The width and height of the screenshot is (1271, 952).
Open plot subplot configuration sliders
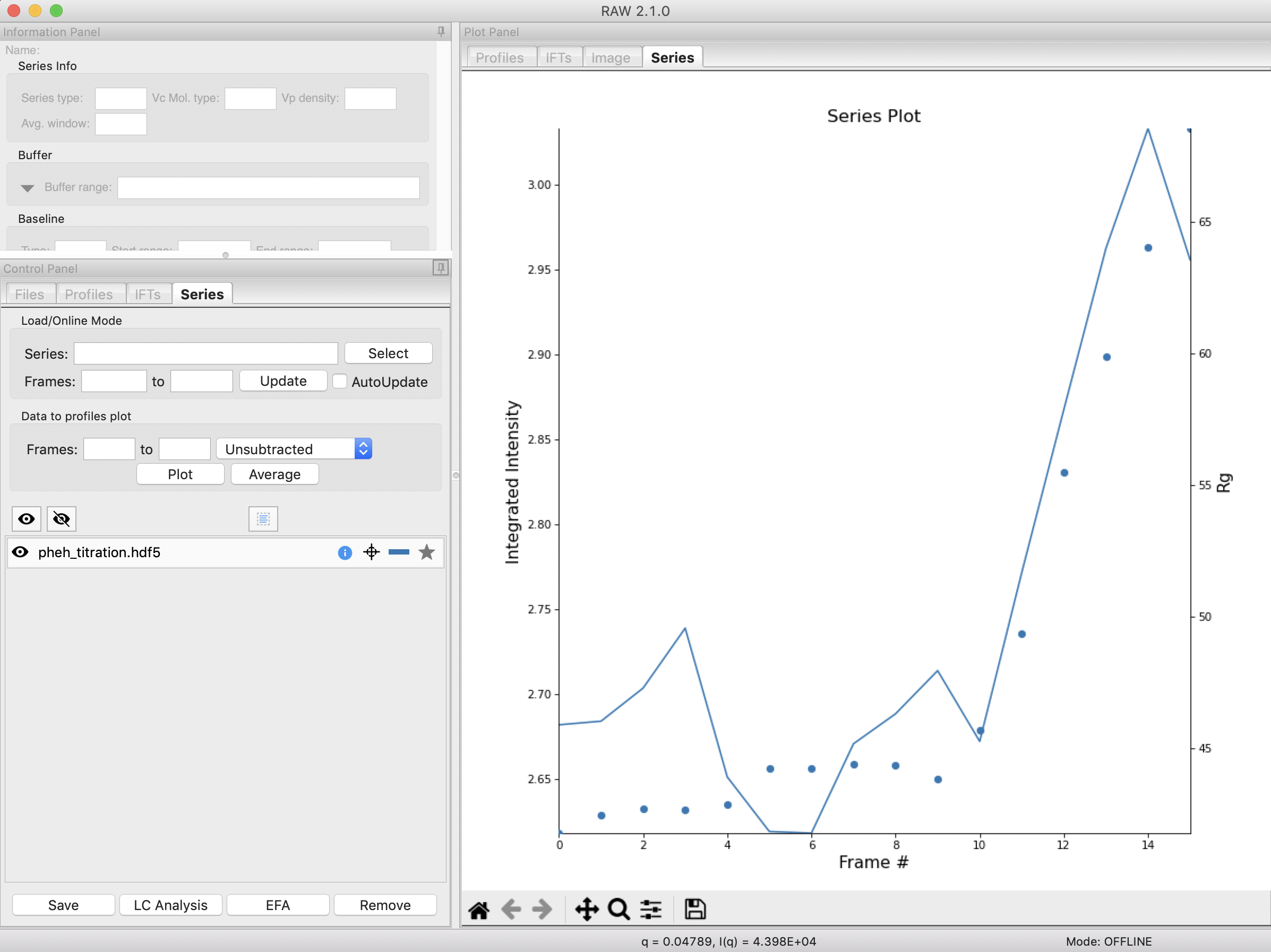(x=651, y=910)
